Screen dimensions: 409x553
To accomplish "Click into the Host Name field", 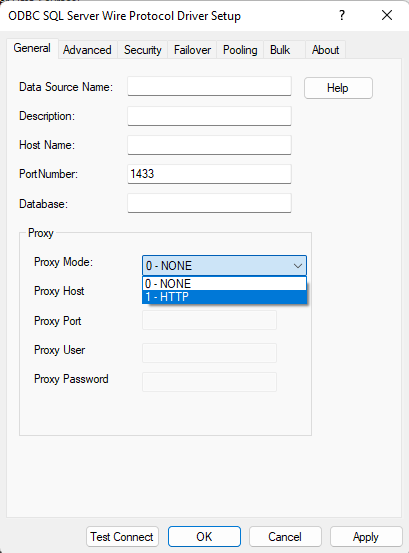I will pos(209,145).
